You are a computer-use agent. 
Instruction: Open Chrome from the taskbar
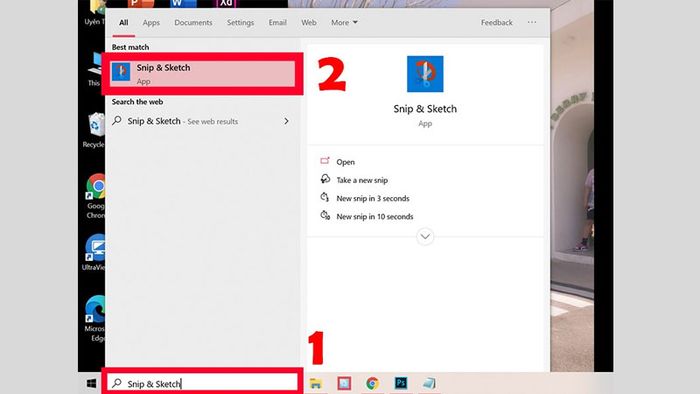[372, 383]
